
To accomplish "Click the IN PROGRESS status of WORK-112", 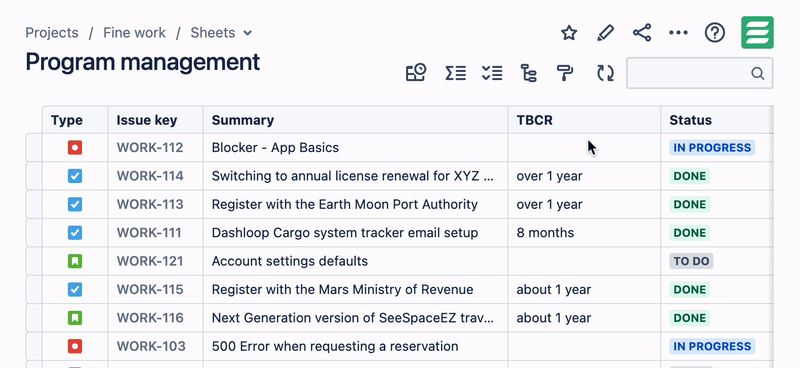I will [x=712, y=148].
